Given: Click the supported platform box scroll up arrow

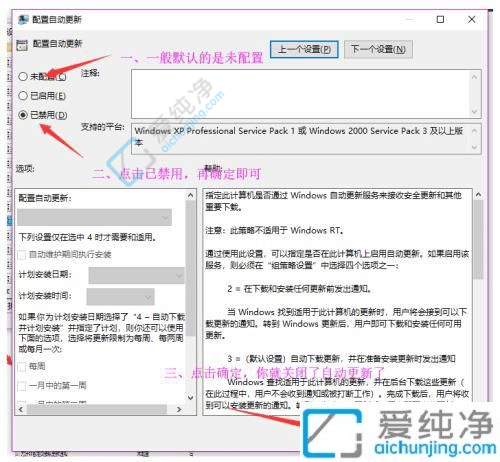Looking at the screenshot, I should pos(474,131).
